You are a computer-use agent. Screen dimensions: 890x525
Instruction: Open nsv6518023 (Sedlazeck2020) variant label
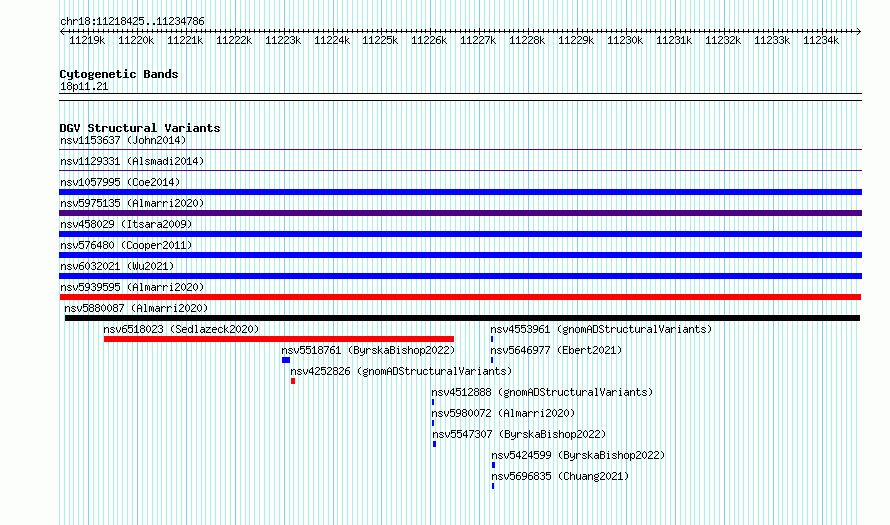pyautogui.click(x=181, y=329)
